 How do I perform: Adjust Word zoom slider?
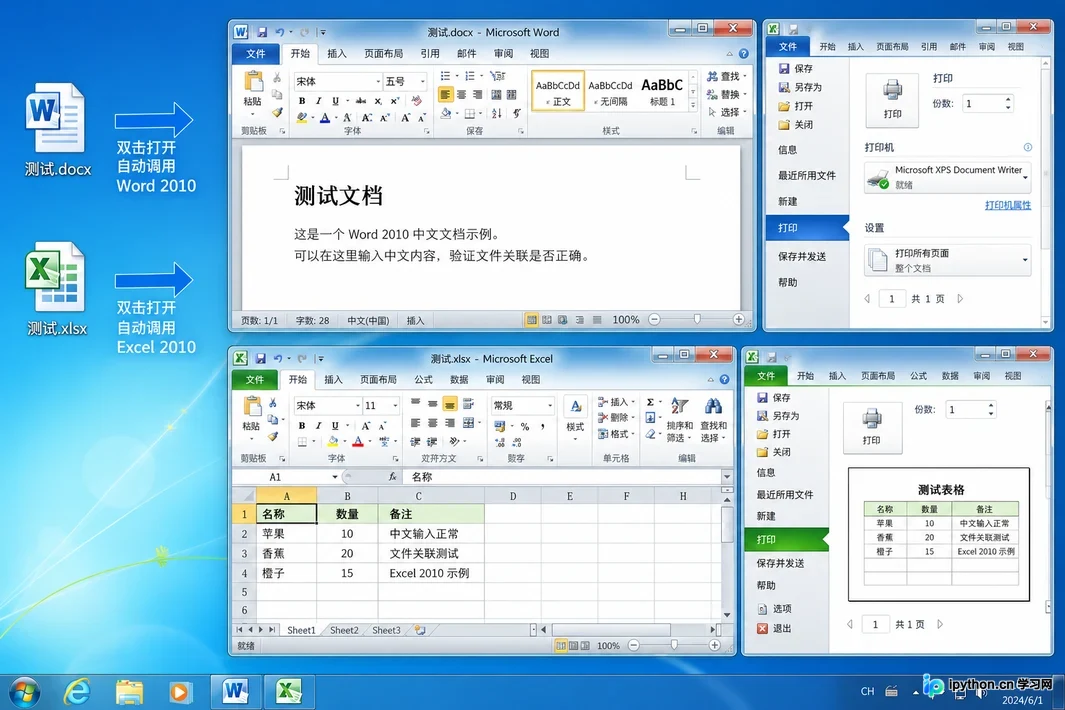[696, 319]
